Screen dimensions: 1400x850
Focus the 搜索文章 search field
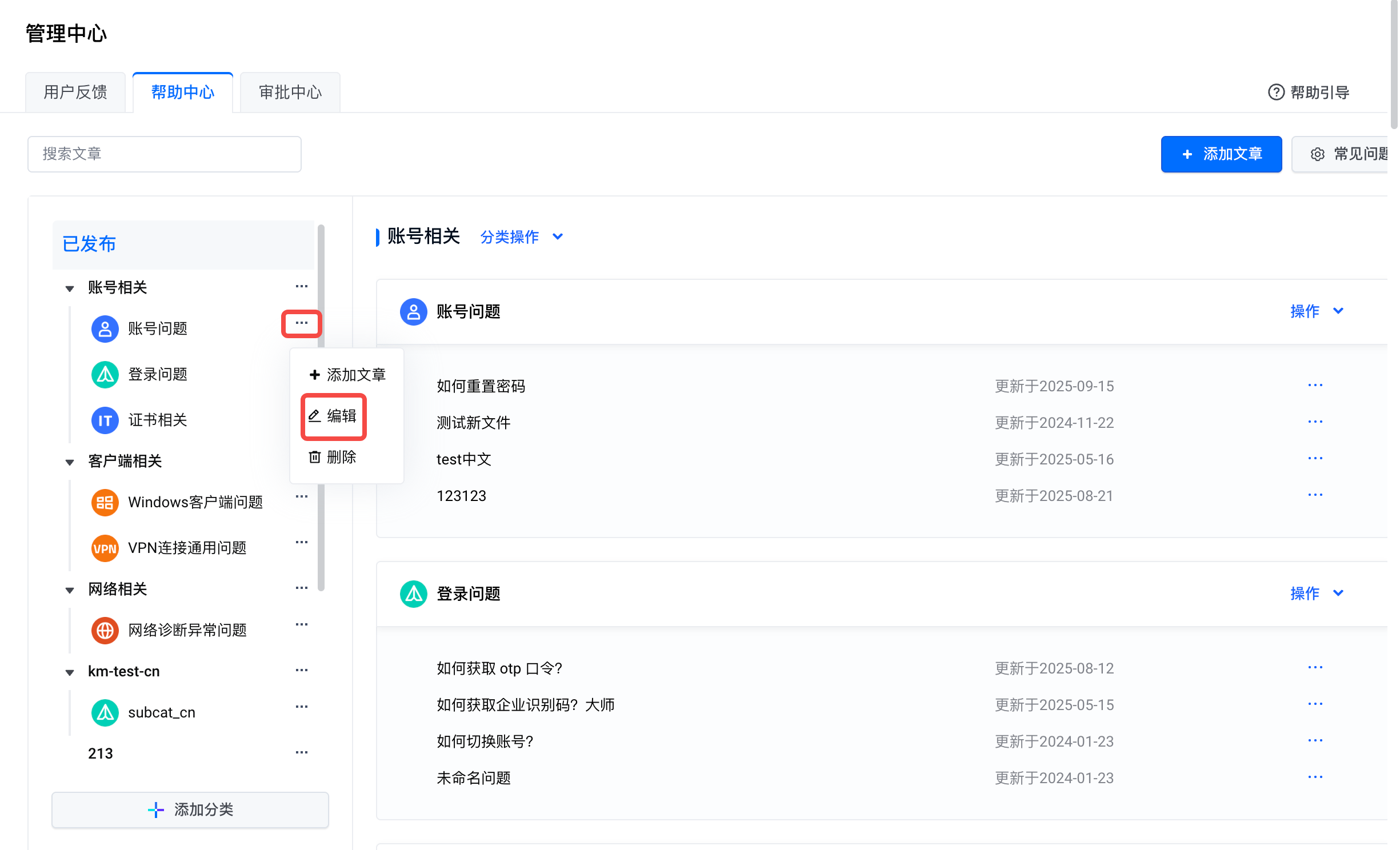(x=165, y=154)
